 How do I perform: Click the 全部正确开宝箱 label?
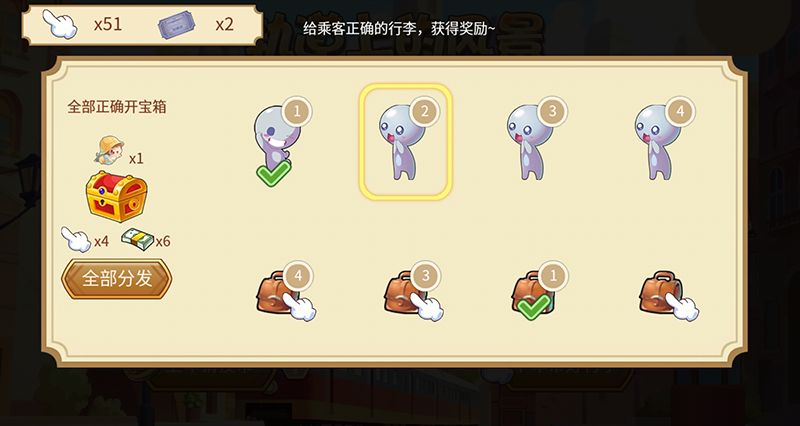[117, 107]
